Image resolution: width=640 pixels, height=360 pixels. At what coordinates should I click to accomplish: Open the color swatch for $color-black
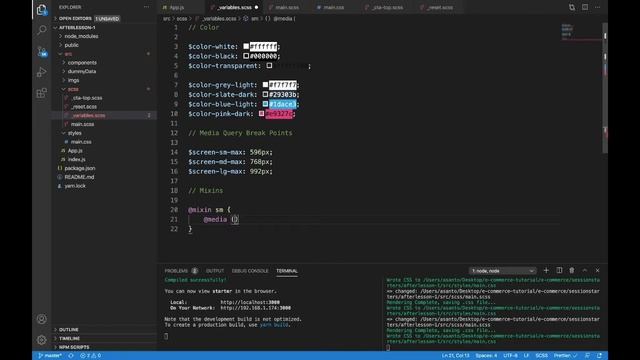coord(246,56)
